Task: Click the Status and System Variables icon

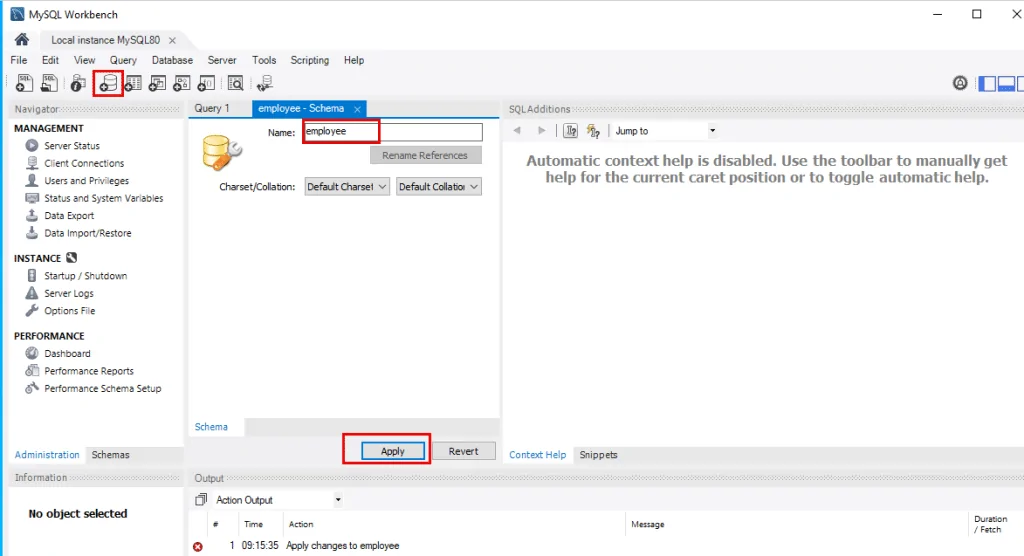Action: point(31,198)
